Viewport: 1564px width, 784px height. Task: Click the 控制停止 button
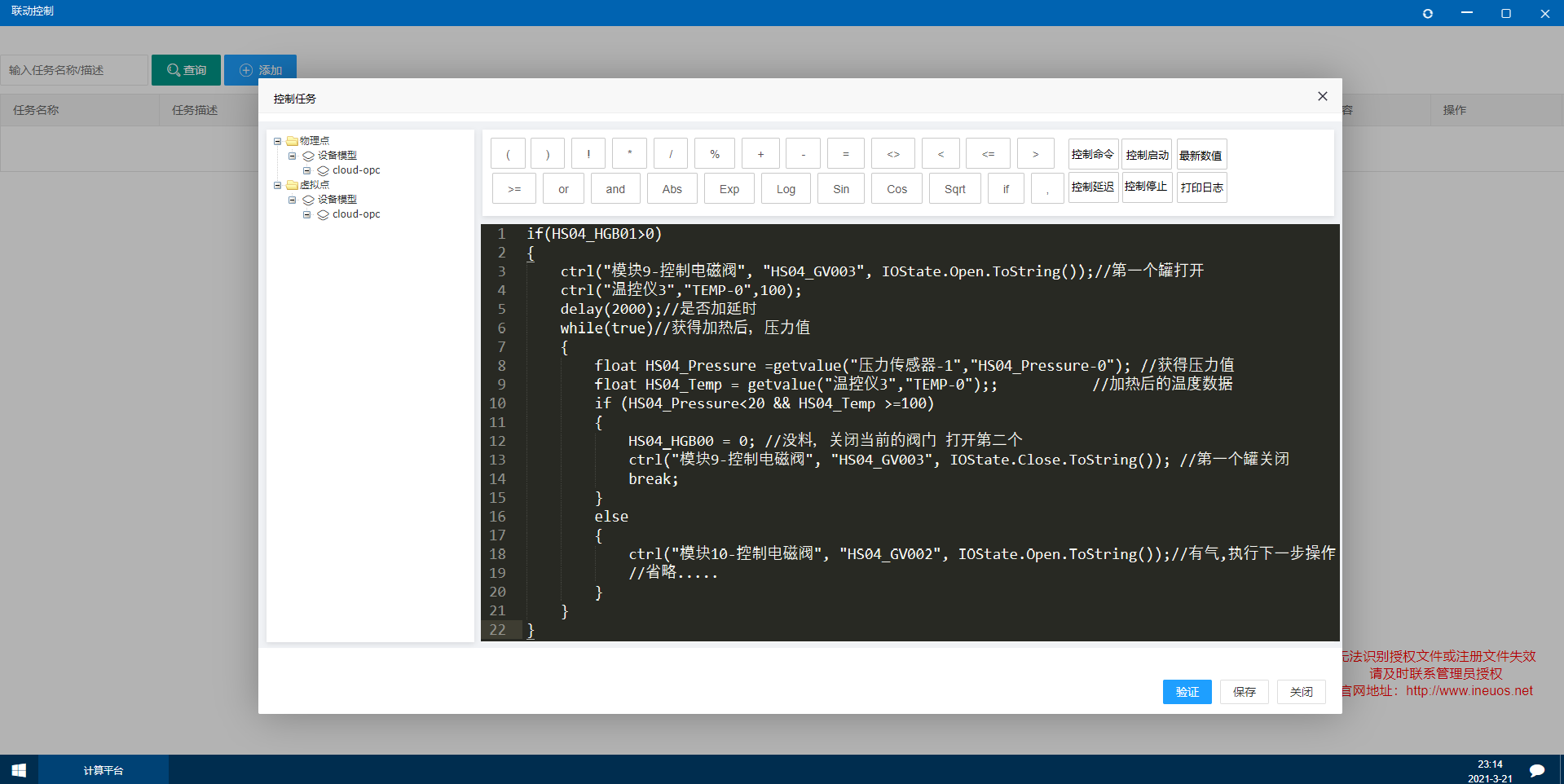click(x=1147, y=187)
